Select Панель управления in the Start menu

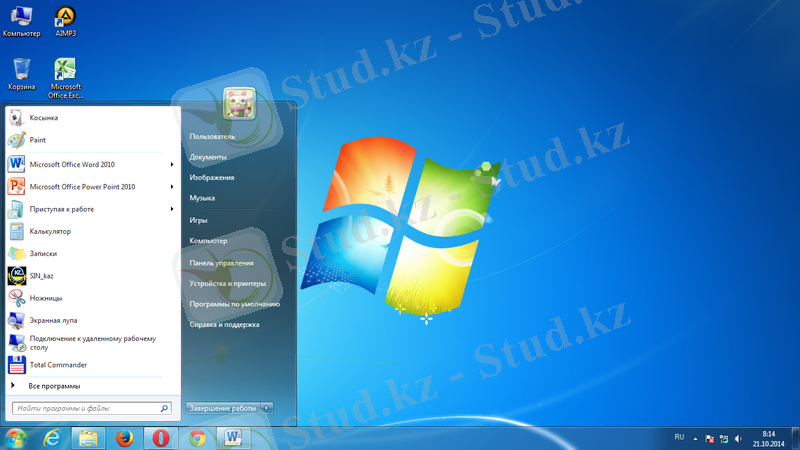click(x=221, y=262)
